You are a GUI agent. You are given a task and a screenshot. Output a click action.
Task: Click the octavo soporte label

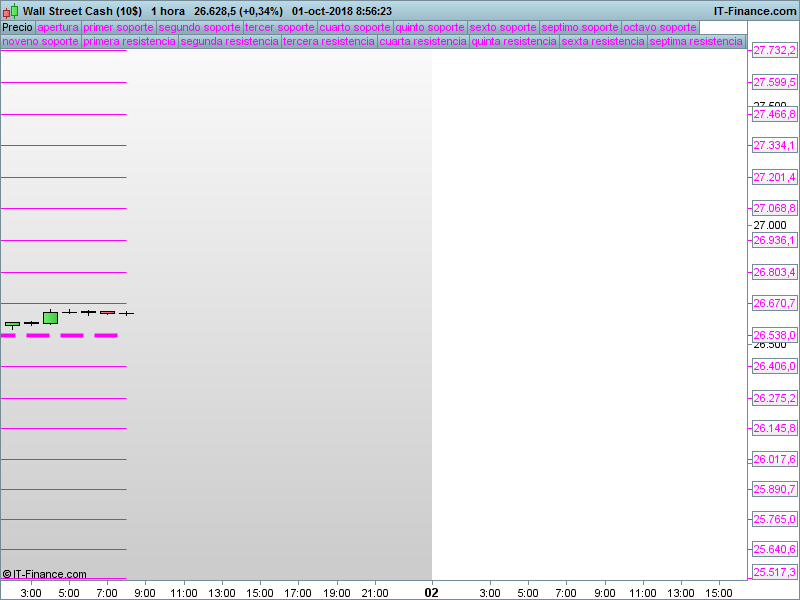click(x=660, y=27)
